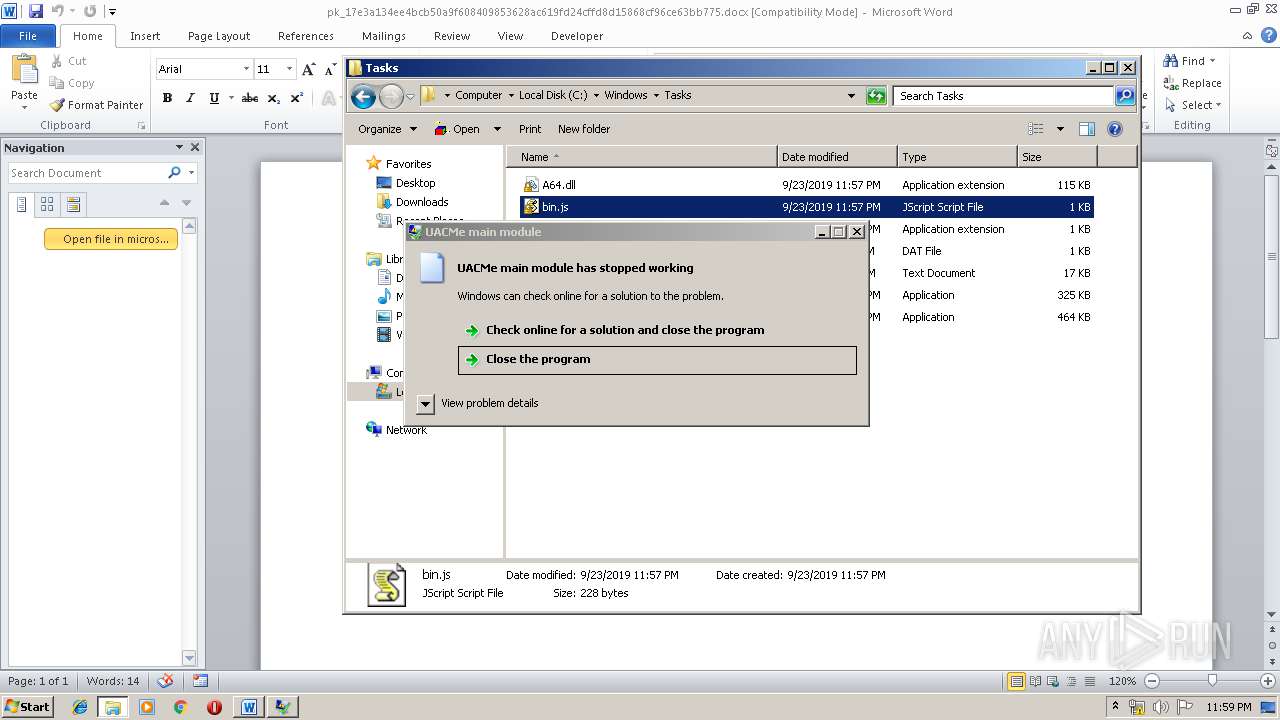Switch to Print Layout view in status bar

[1016, 681]
